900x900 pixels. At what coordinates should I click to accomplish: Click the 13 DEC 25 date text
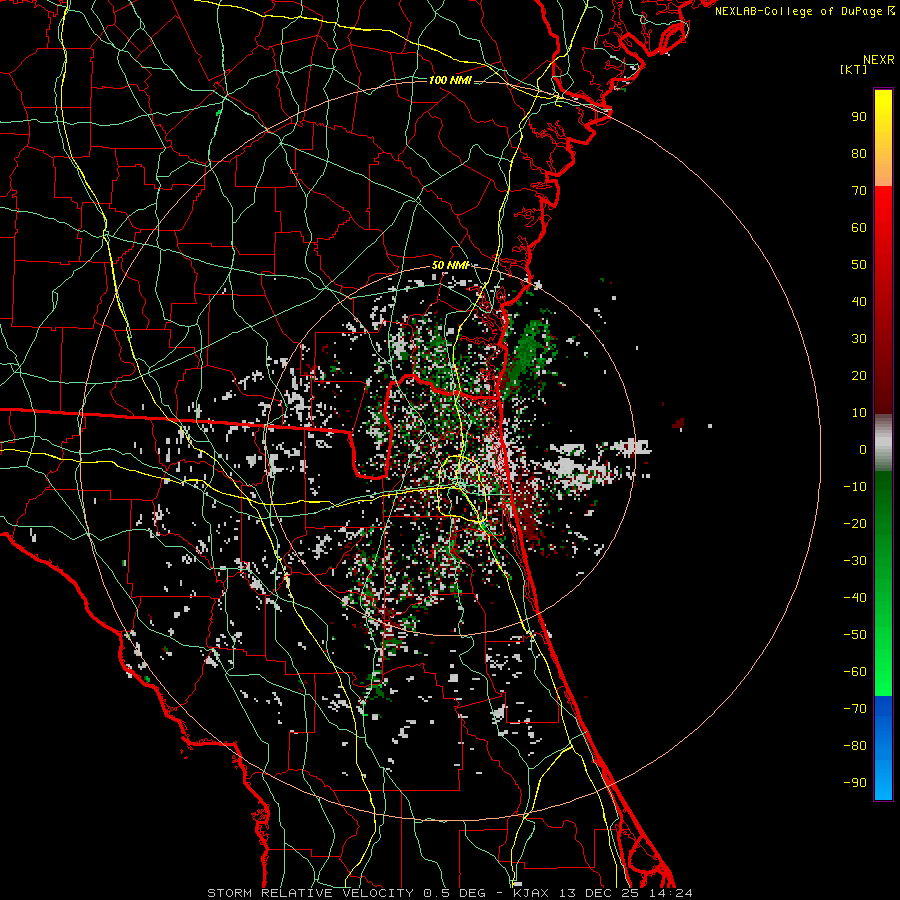600,893
